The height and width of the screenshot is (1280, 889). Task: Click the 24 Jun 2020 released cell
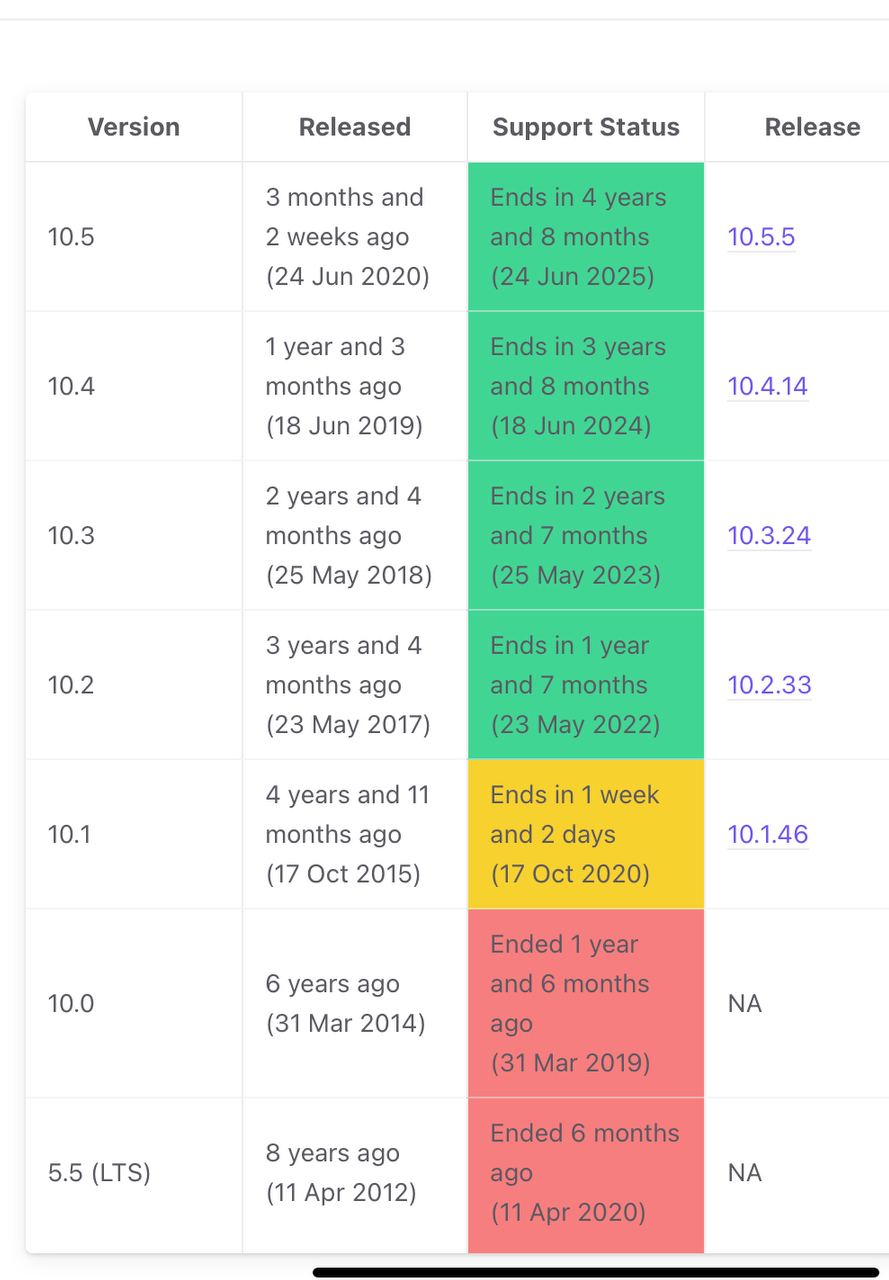pyautogui.click(x=347, y=237)
